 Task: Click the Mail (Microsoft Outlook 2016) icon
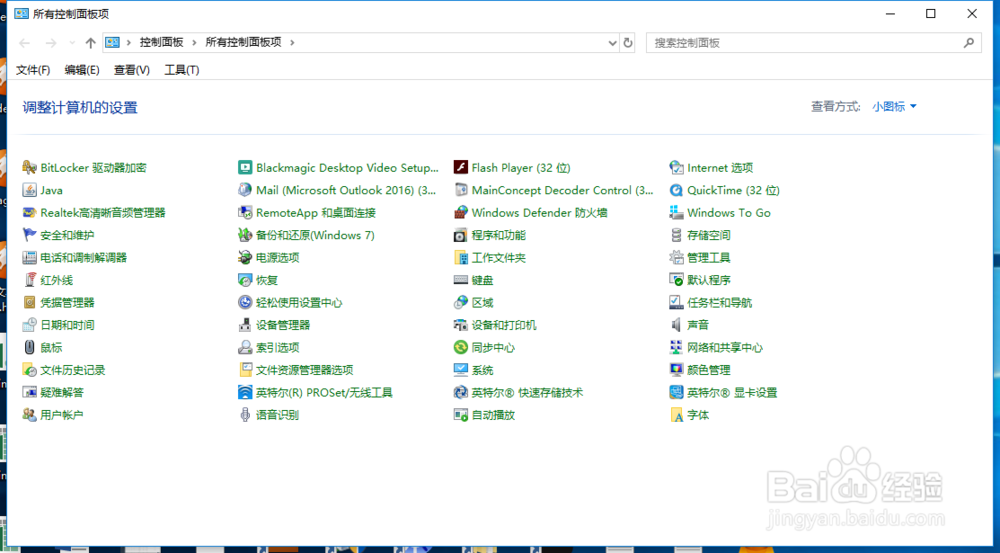[x=245, y=190]
